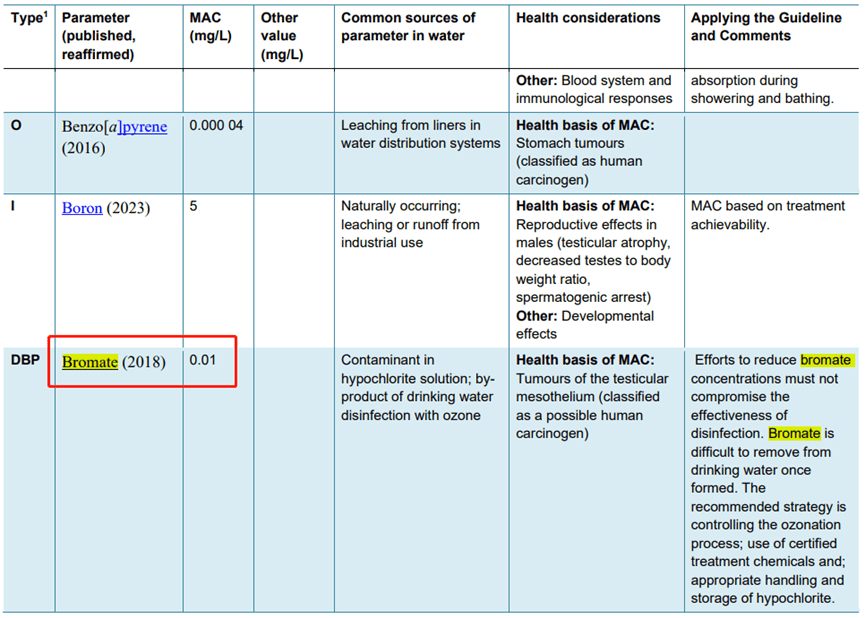Click the Common sources column header
Viewport: 865px width, 618px height.
pos(408,26)
